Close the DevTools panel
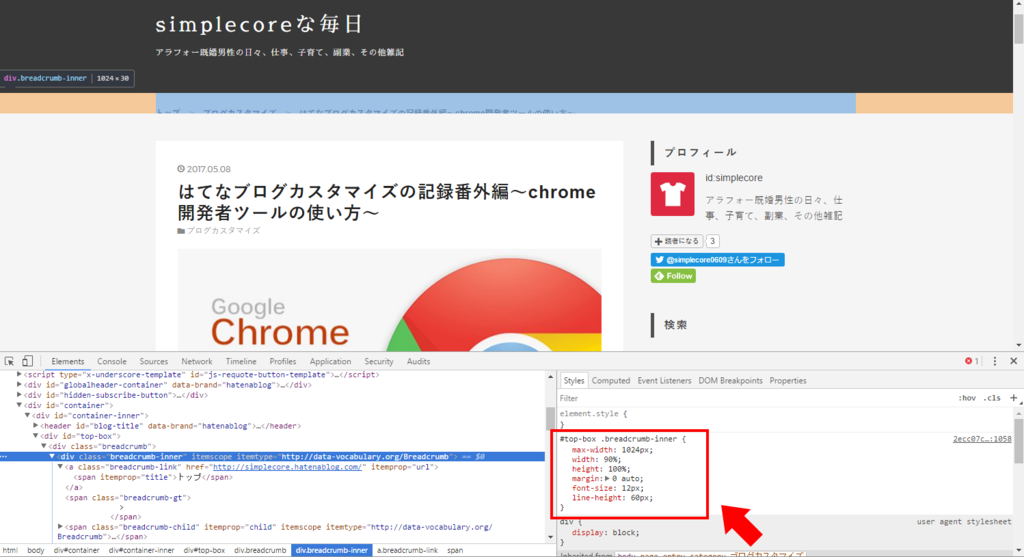The image size is (1024, 557). [1014, 361]
